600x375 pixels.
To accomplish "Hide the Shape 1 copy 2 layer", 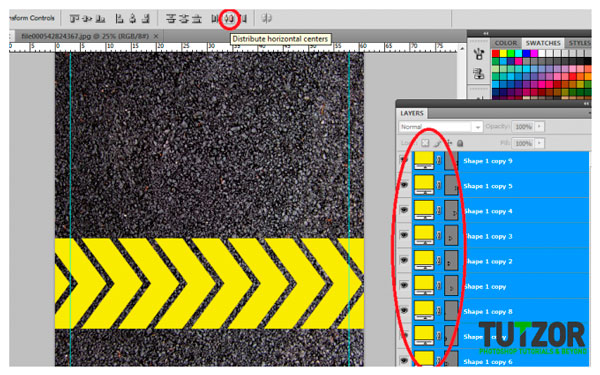I will coord(404,261).
